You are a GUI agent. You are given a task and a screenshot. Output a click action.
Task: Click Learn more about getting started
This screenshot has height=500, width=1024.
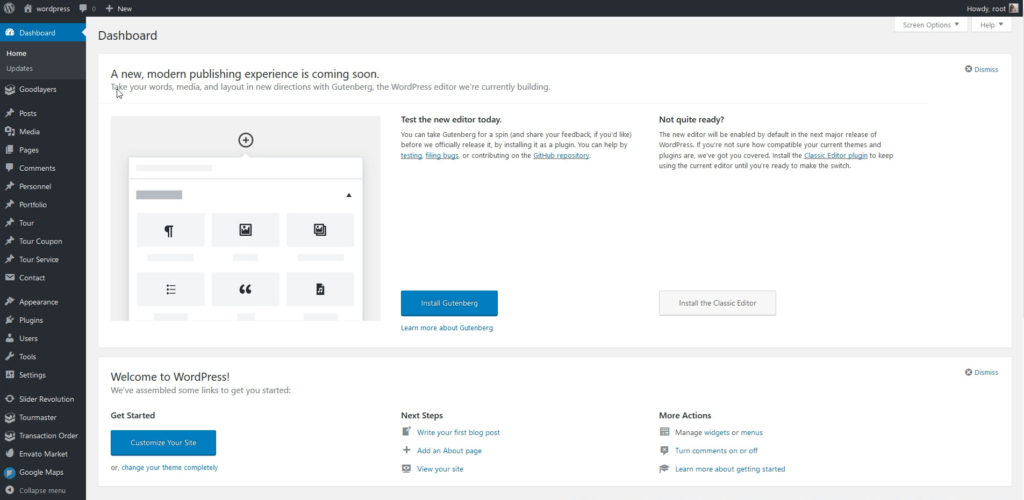(x=730, y=469)
